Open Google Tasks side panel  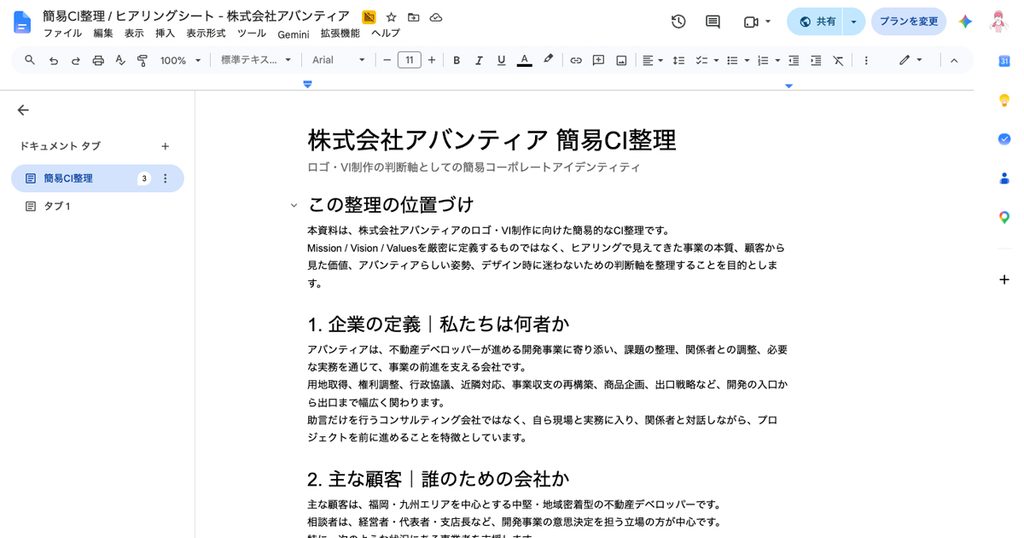click(x=1004, y=138)
